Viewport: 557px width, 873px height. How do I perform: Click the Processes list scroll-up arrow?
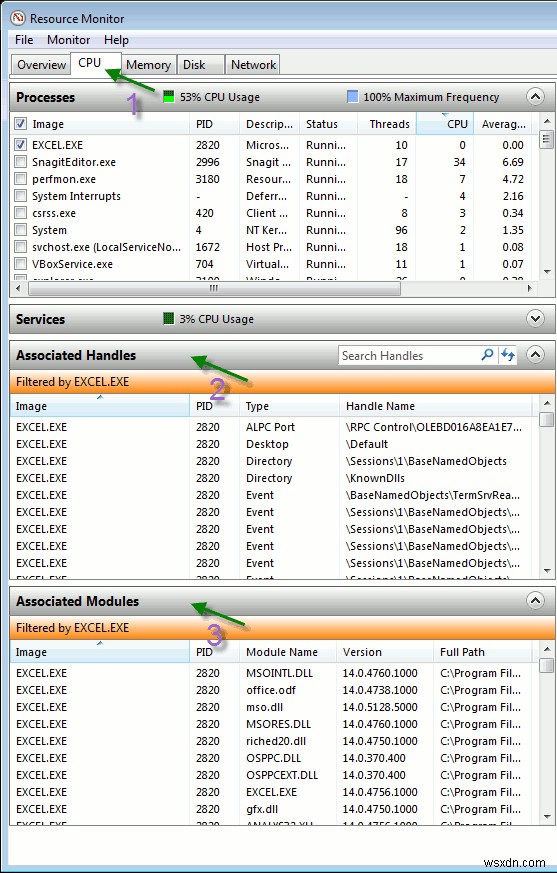click(x=546, y=121)
